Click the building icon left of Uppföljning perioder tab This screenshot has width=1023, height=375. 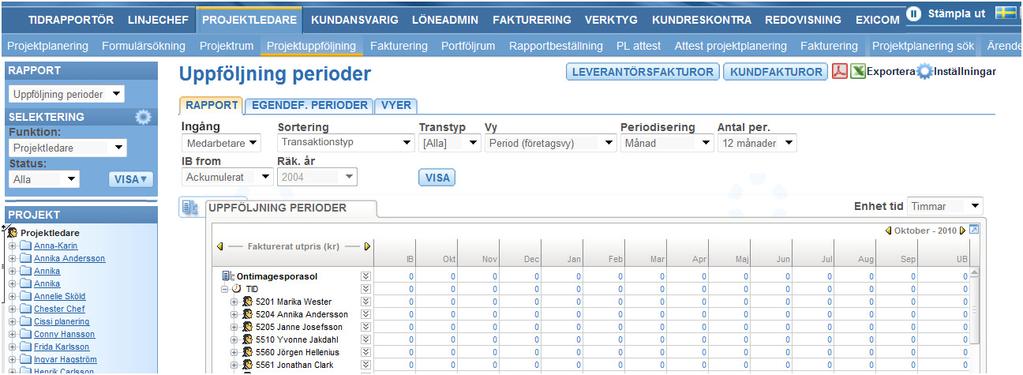tap(190, 207)
